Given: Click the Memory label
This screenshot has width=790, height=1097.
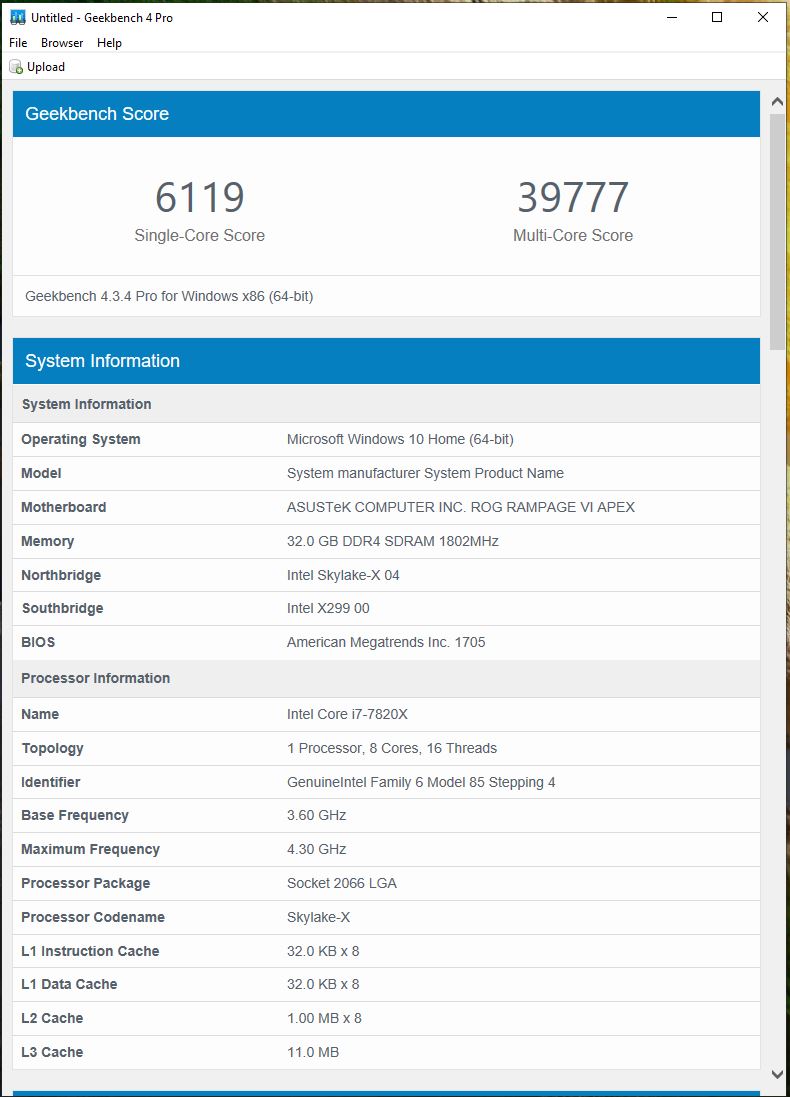Looking at the screenshot, I should 48,542.
